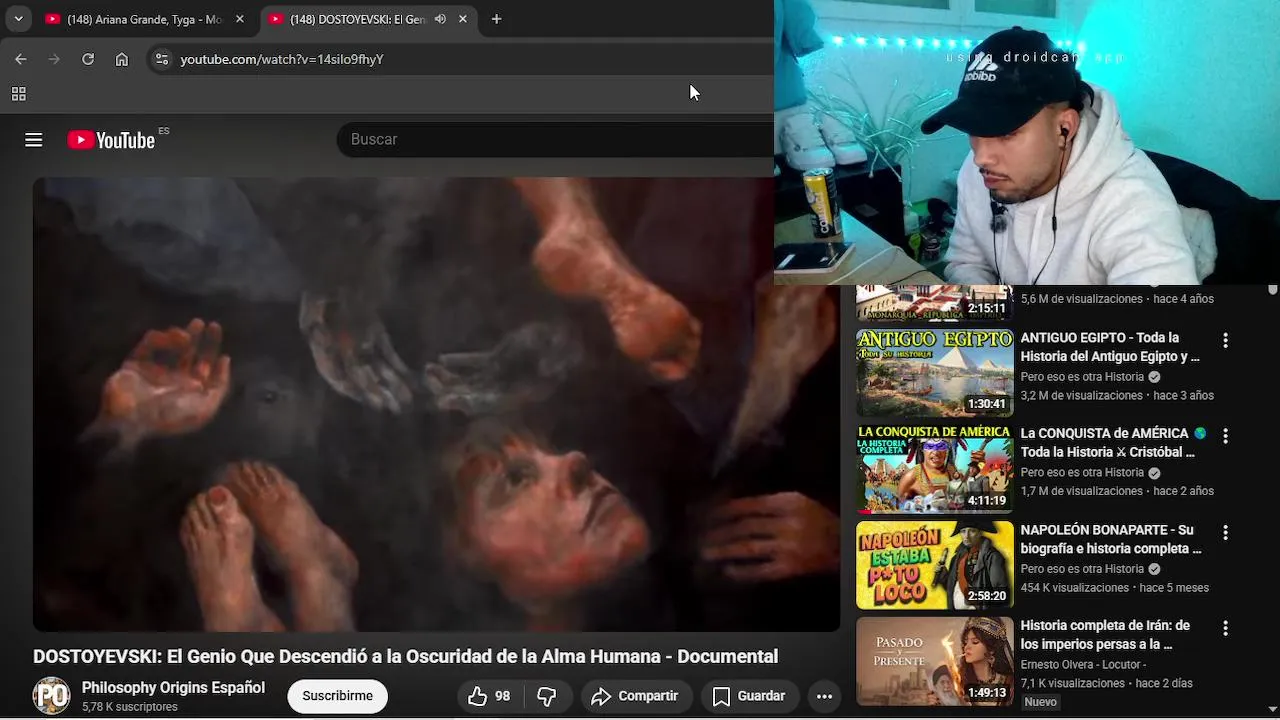Subscribe with the Suscribirme button
This screenshot has height=720, width=1280.
(337, 696)
